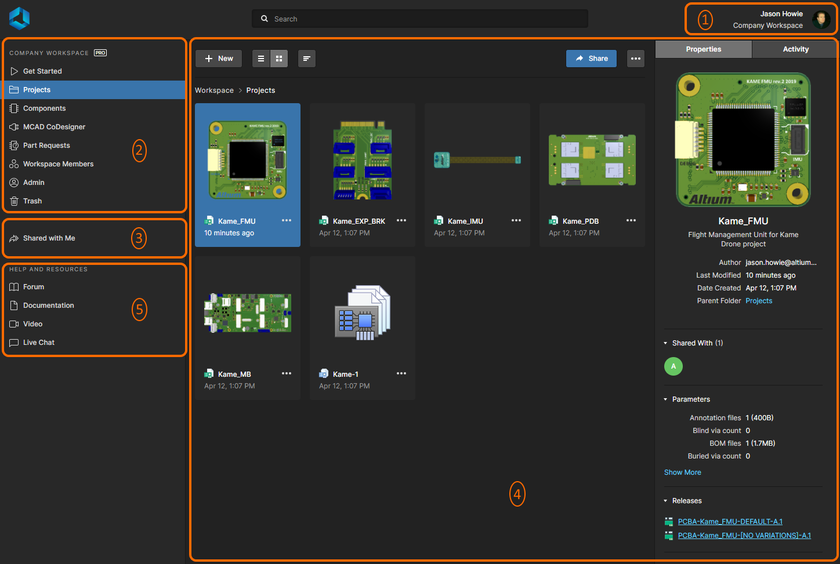Switch to the Activity tab
This screenshot has height=564, width=840.
point(795,49)
